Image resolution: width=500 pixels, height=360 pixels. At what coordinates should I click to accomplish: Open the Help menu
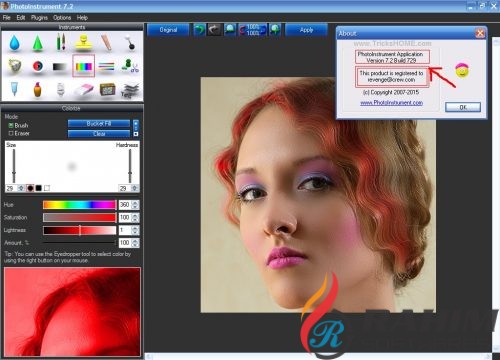pyautogui.click(x=82, y=18)
